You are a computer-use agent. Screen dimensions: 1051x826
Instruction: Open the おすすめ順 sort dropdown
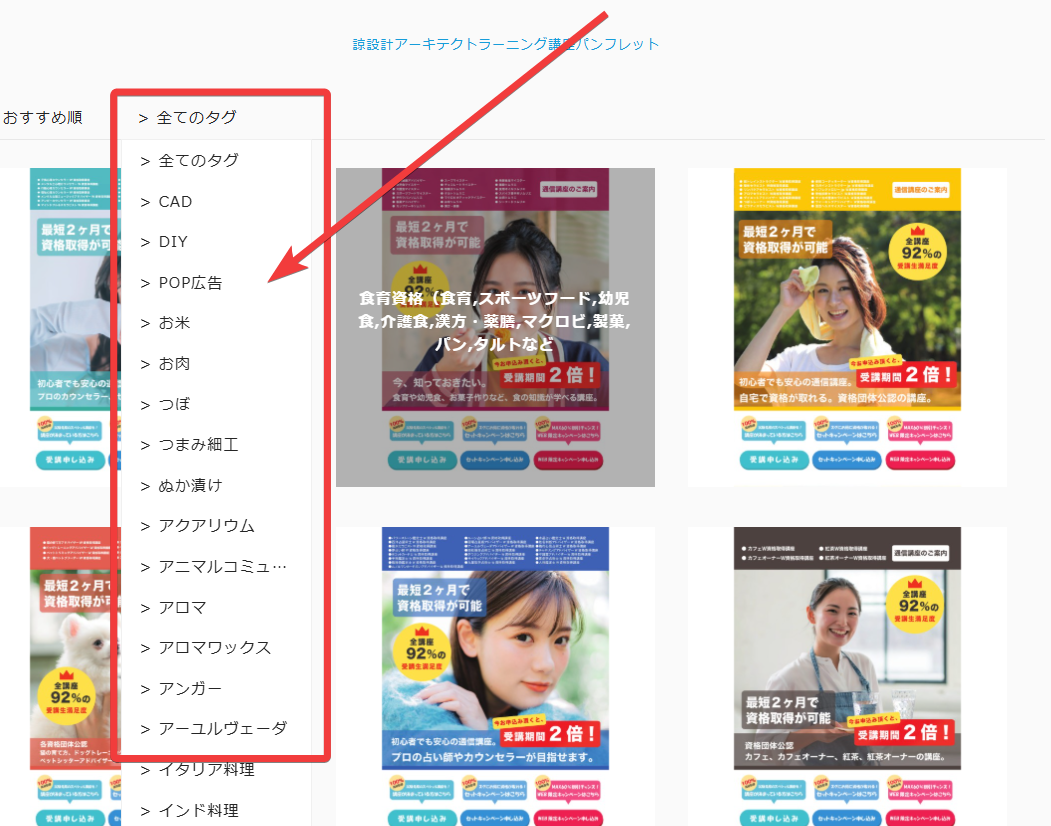pos(43,117)
